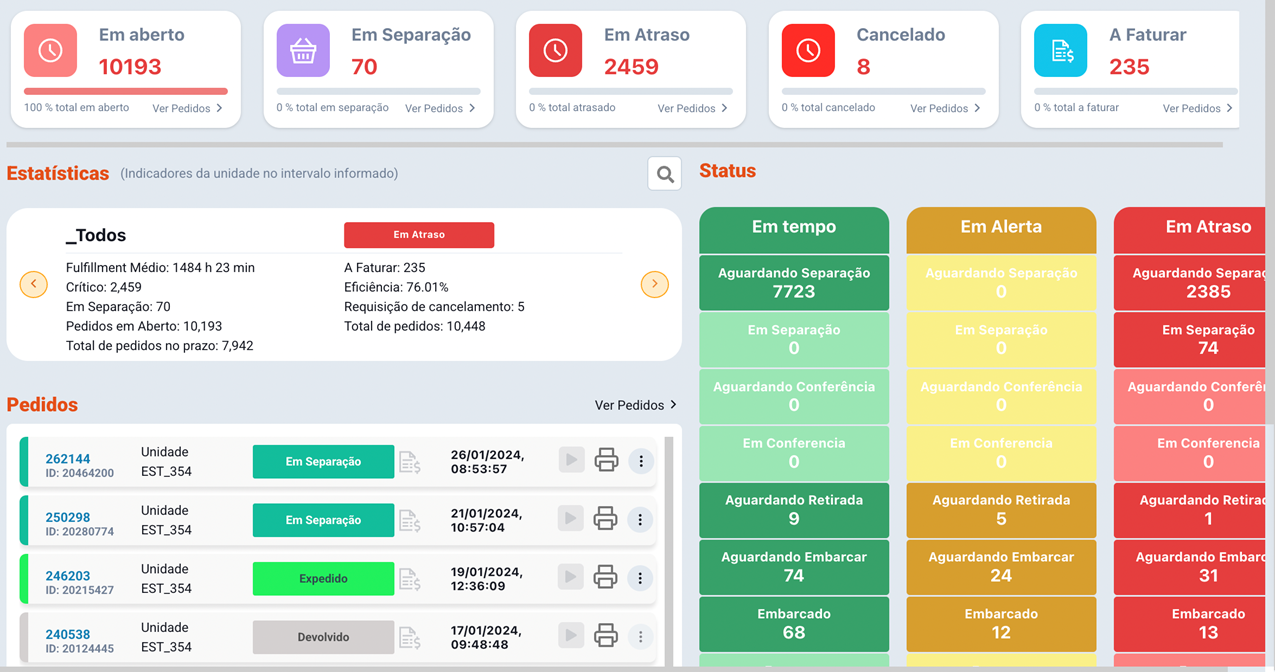Click the invoice icon on A Faturar card

click(x=1060, y=48)
